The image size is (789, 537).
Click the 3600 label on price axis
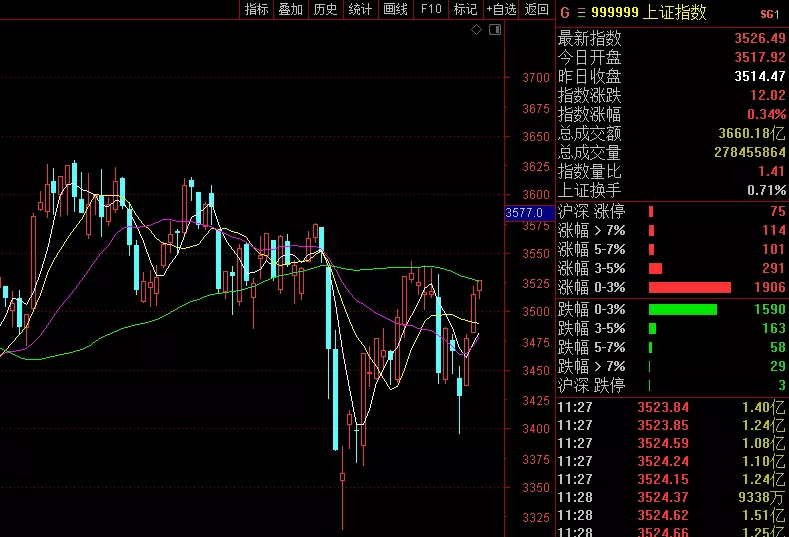(x=536, y=194)
